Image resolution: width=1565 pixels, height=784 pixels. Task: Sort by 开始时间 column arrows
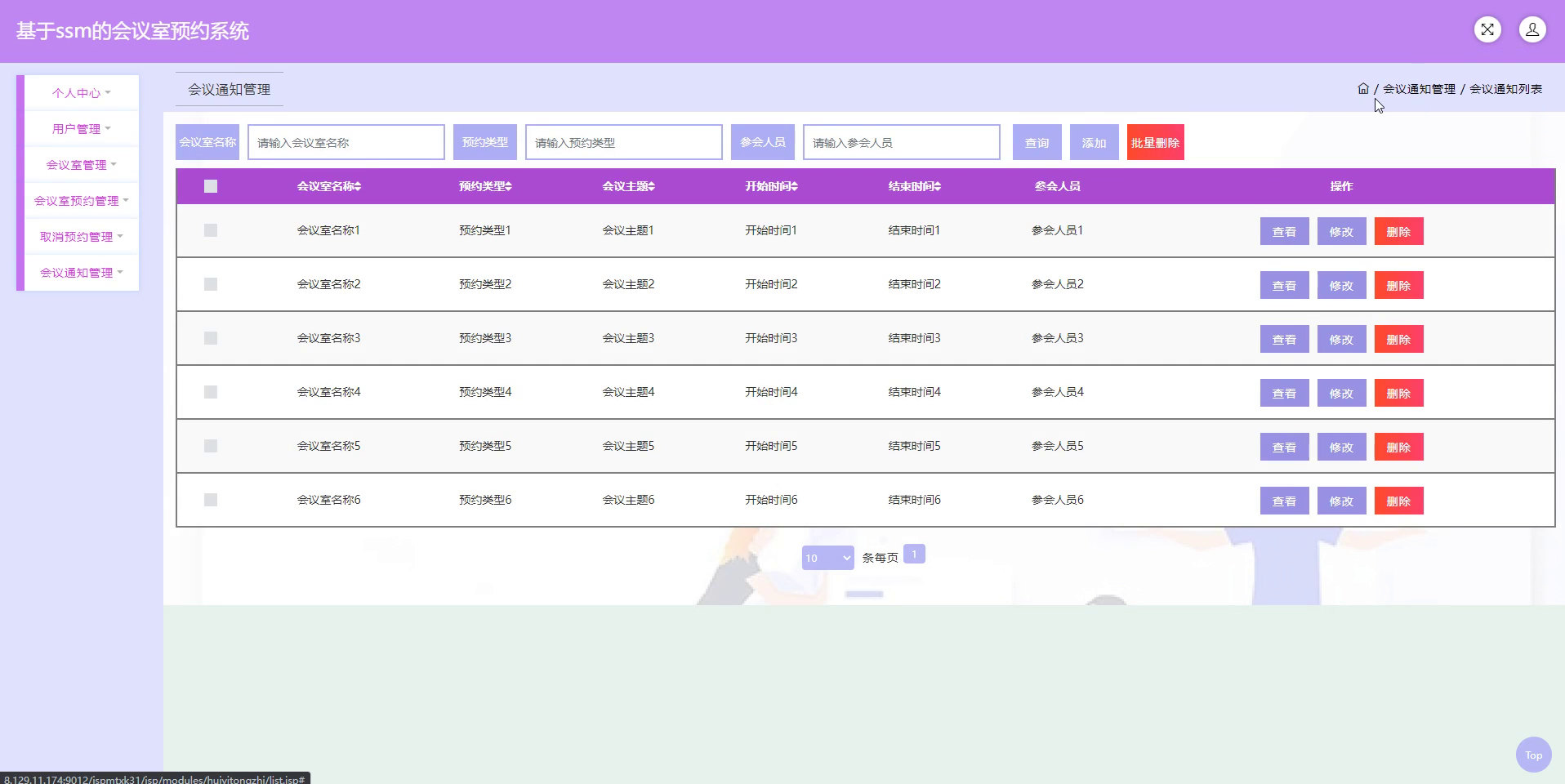(x=794, y=186)
